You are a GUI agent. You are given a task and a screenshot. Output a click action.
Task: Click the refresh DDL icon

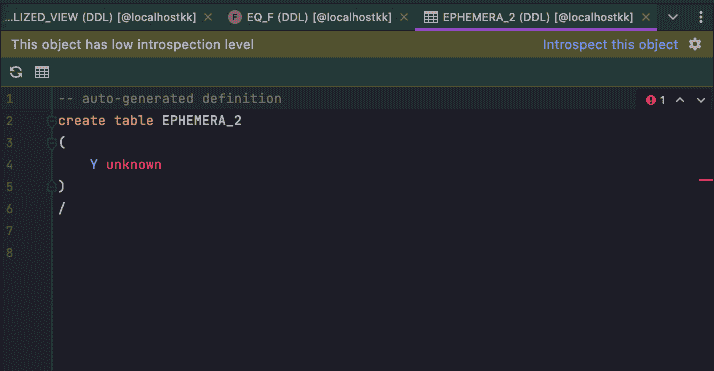[16, 72]
